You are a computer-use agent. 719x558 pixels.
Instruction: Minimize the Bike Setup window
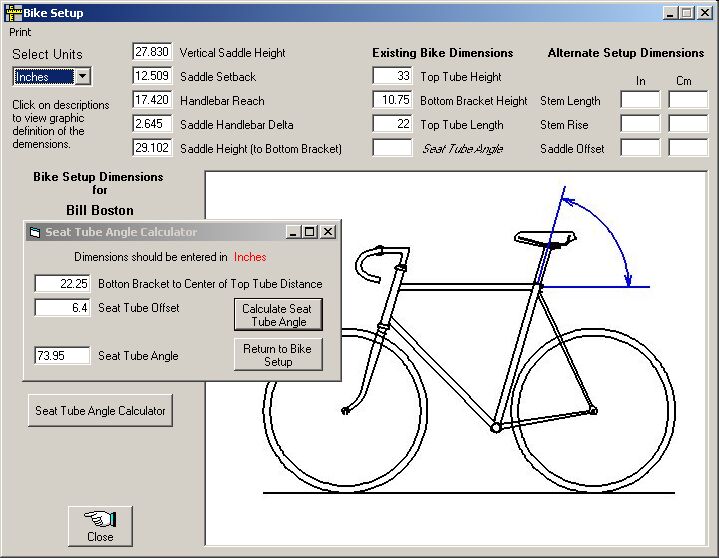tap(670, 13)
